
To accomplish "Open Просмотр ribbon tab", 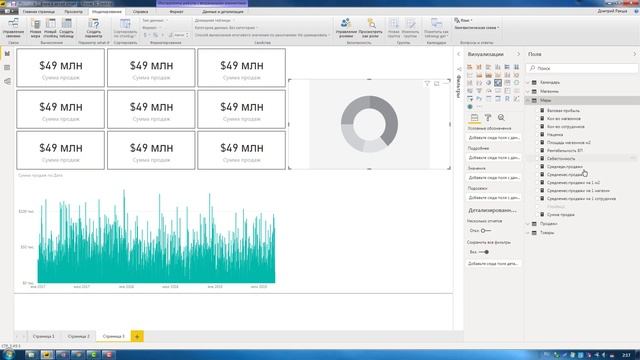I will tap(73, 11).
